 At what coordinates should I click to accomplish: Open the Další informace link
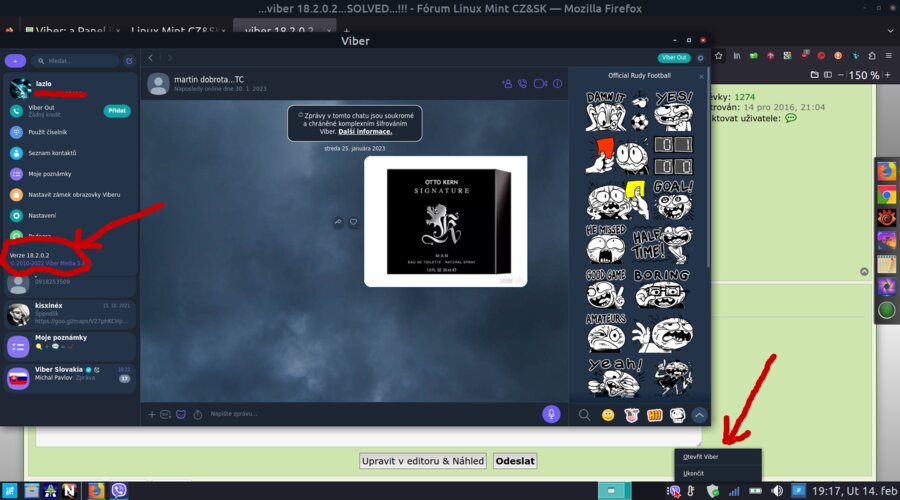[x=365, y=131]
